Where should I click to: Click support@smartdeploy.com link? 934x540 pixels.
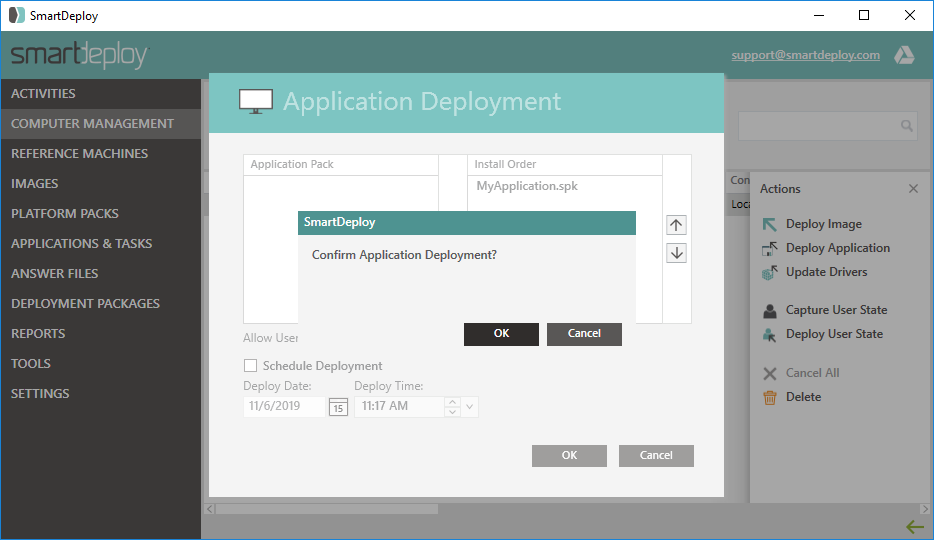point(805,55)
